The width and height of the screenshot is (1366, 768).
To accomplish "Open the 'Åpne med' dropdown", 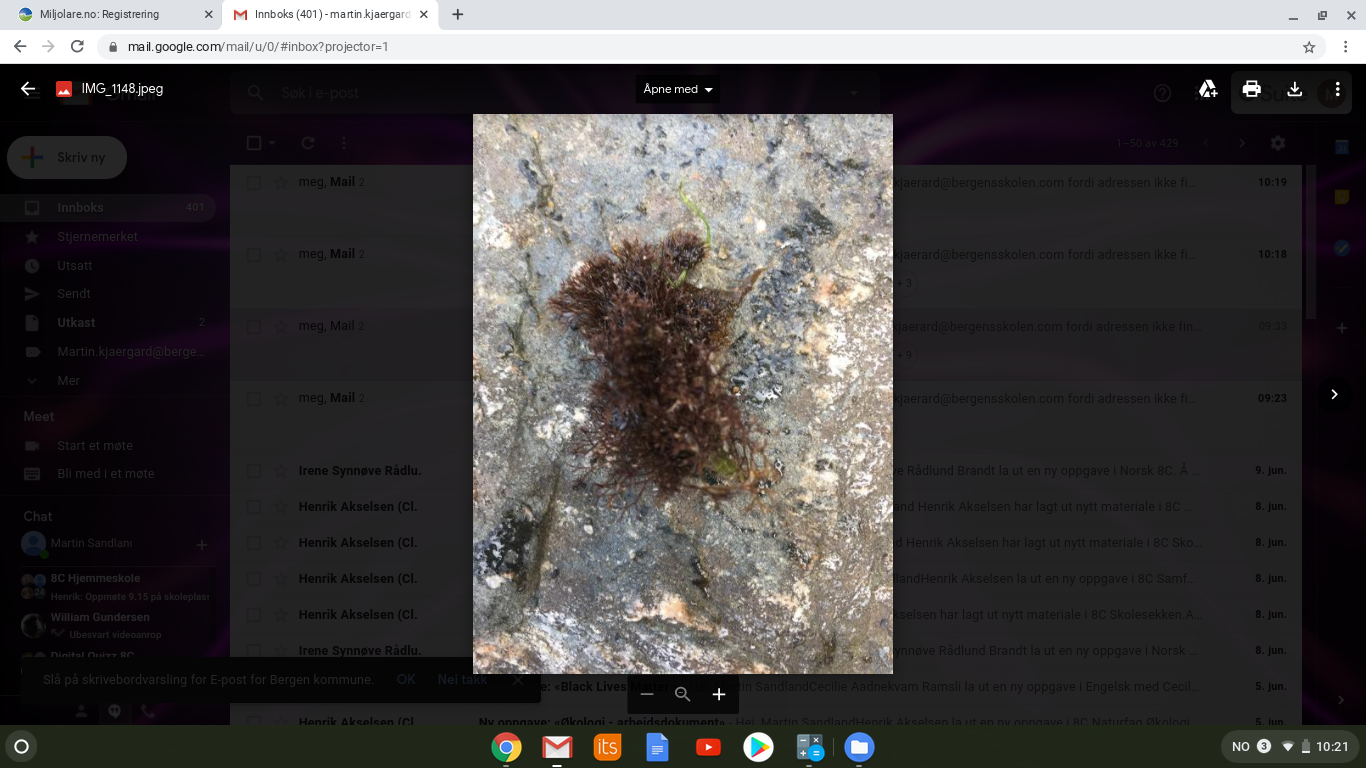I will (x=678, y=89).
